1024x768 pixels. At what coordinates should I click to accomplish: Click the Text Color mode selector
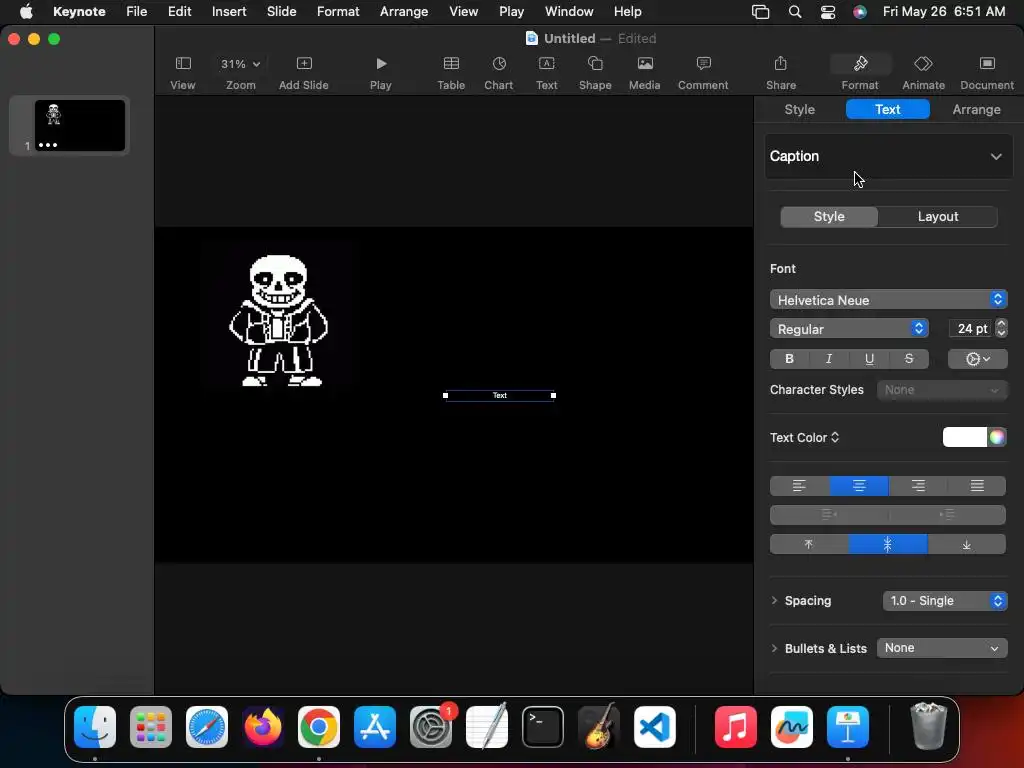tap(805, 438)
